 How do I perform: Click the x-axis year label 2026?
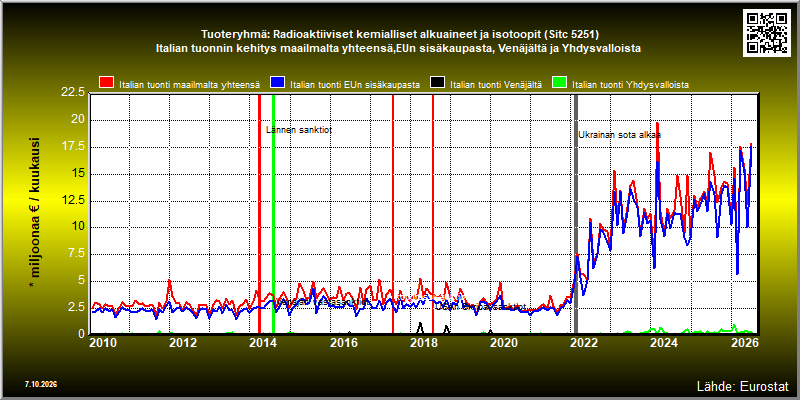click(x=743, y=342)
